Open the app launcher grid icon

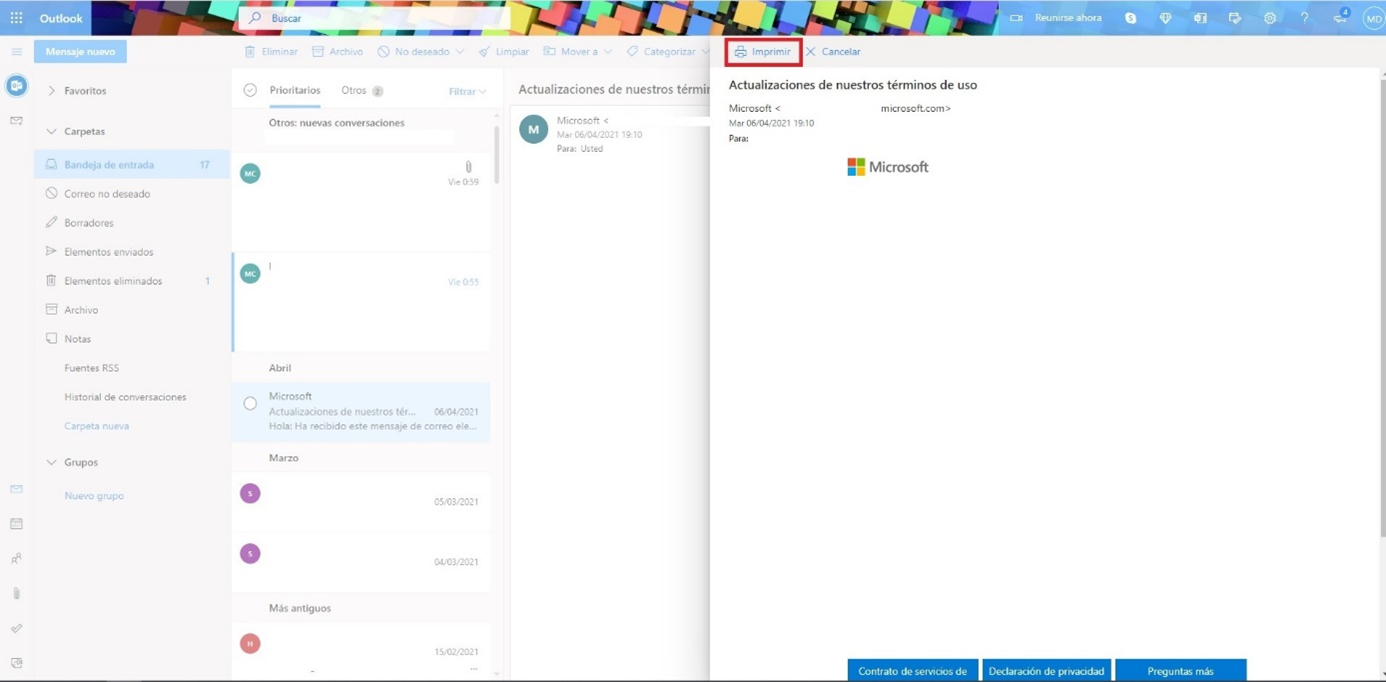[16, 18]
